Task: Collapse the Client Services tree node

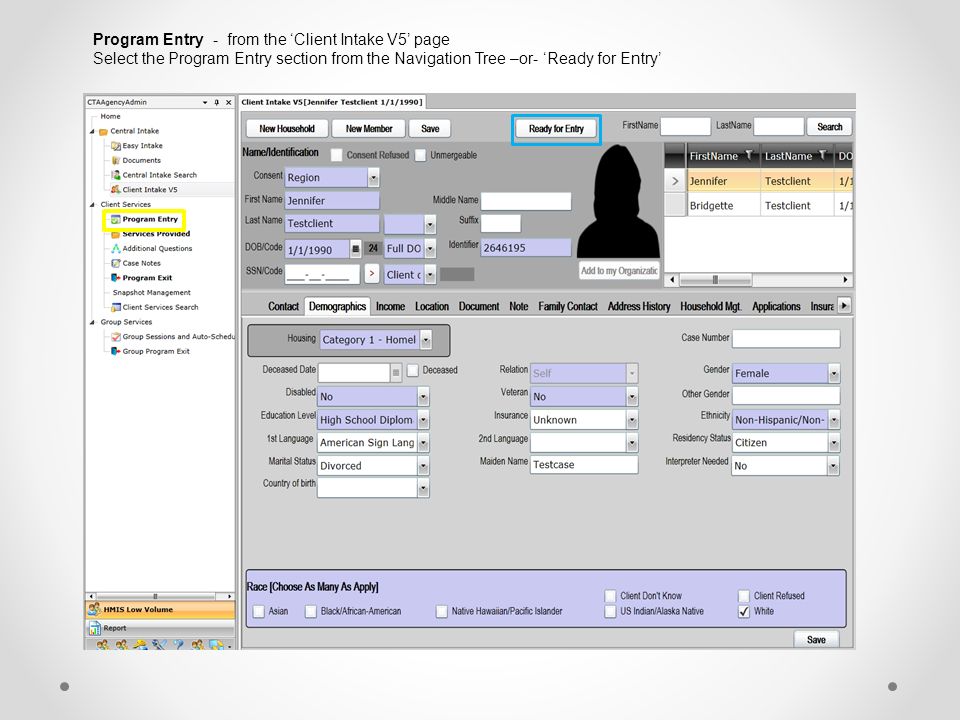Action: (92, 204)
